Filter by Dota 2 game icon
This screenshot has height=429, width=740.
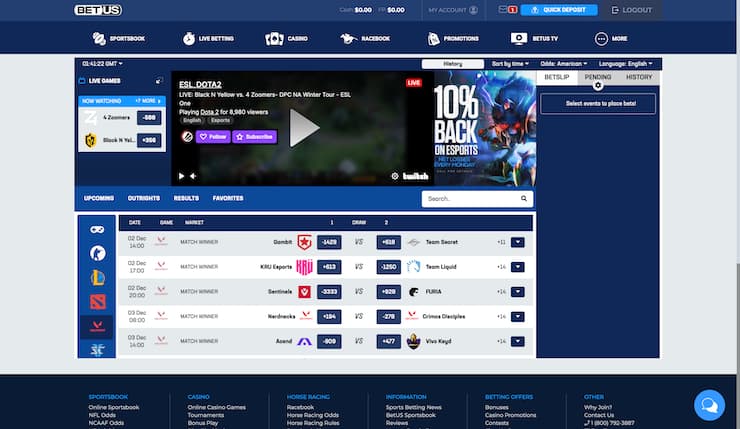click(x=97, y=302)
